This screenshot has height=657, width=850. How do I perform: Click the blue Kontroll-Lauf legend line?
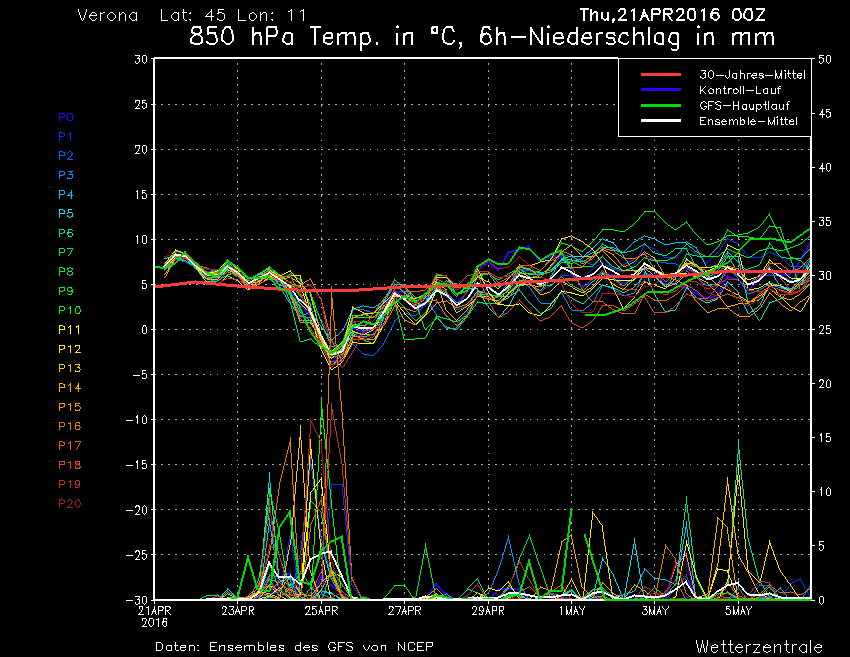[660, 90]
